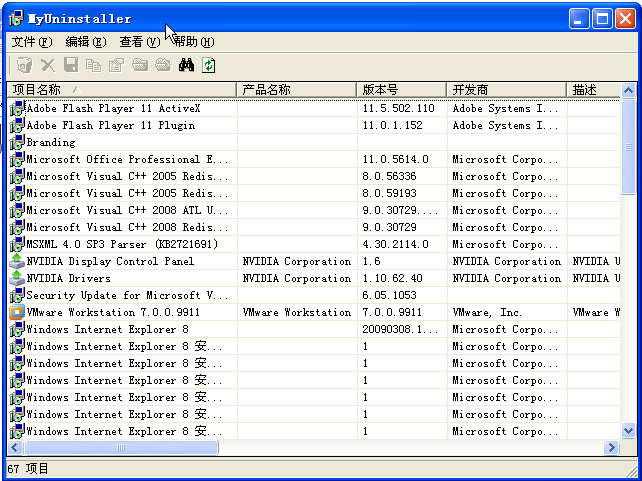Viewport: 642px width, 481px height.
Task: Open the 查看(V) menu
Action: 140,42
